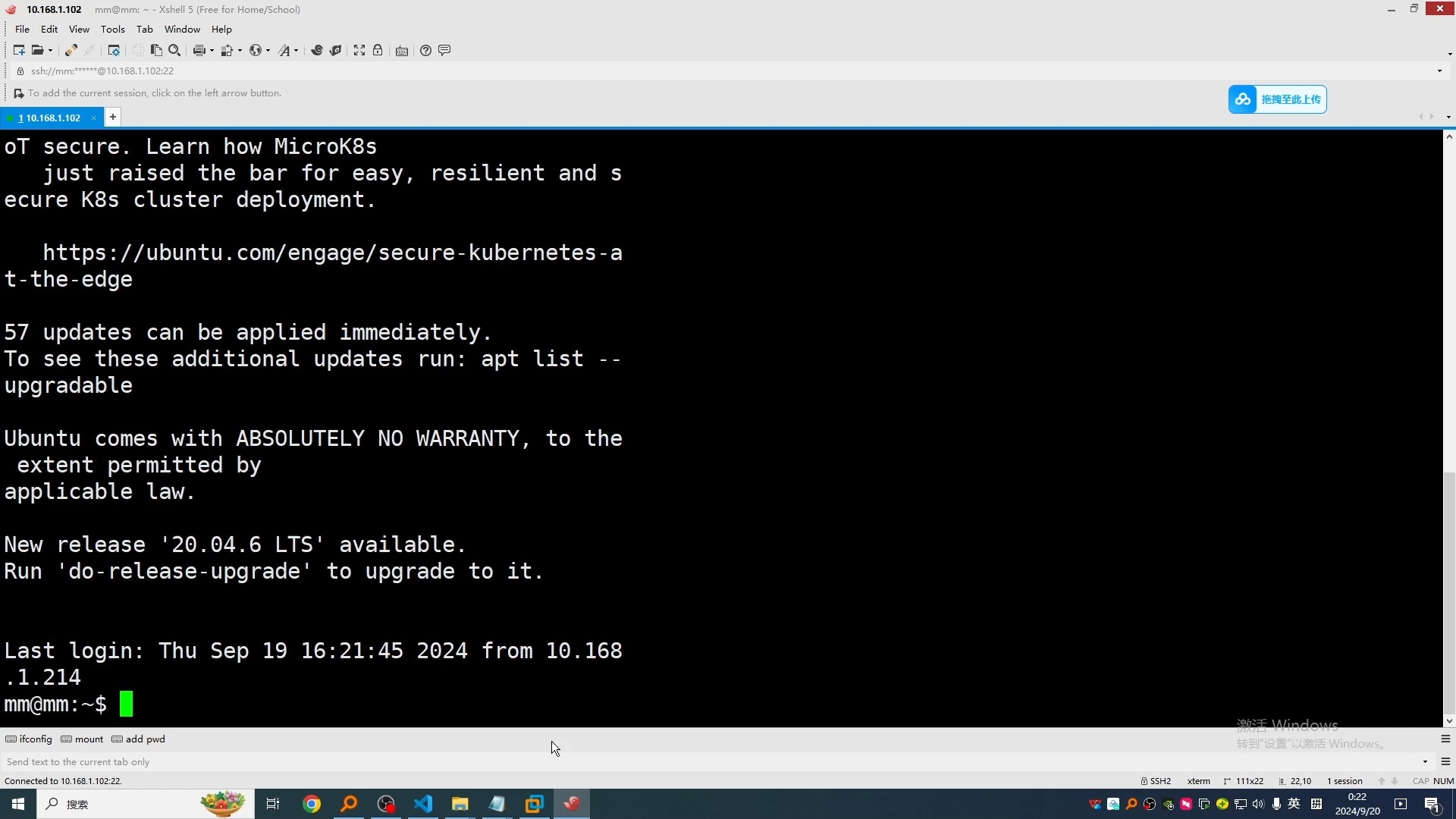Open the Help menu
The width and height of the screenshot is (1456, 819).
(x=221, y=29)
